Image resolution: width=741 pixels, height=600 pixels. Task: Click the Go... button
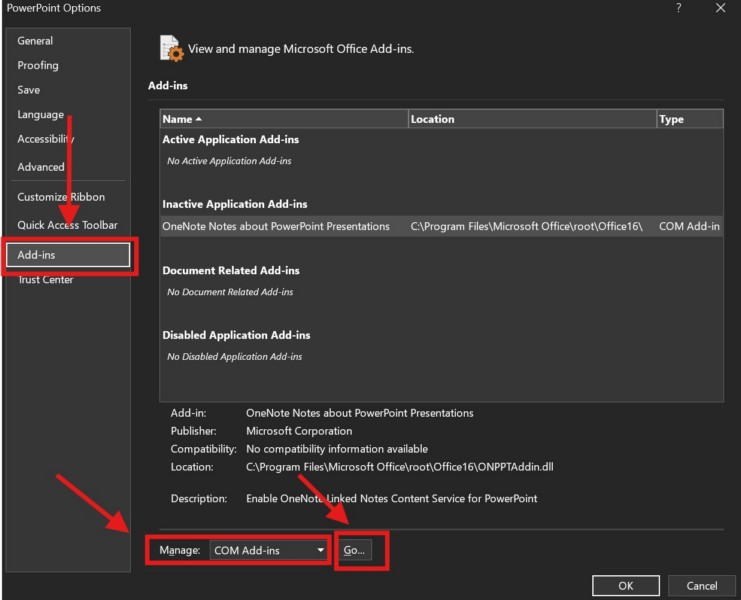(355, 550)
